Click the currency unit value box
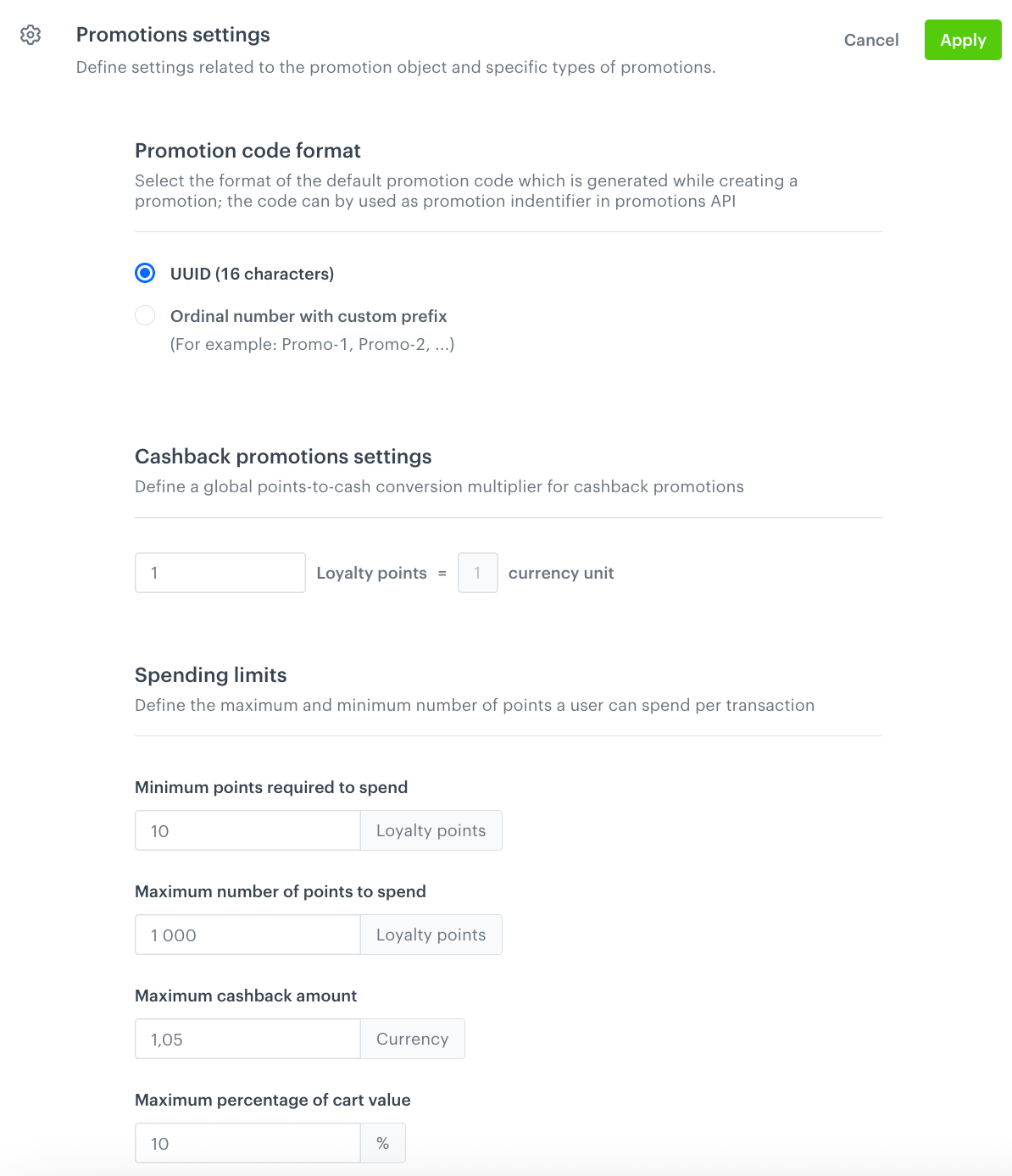The image size is (1012, 1176). [x=477, y=573]
